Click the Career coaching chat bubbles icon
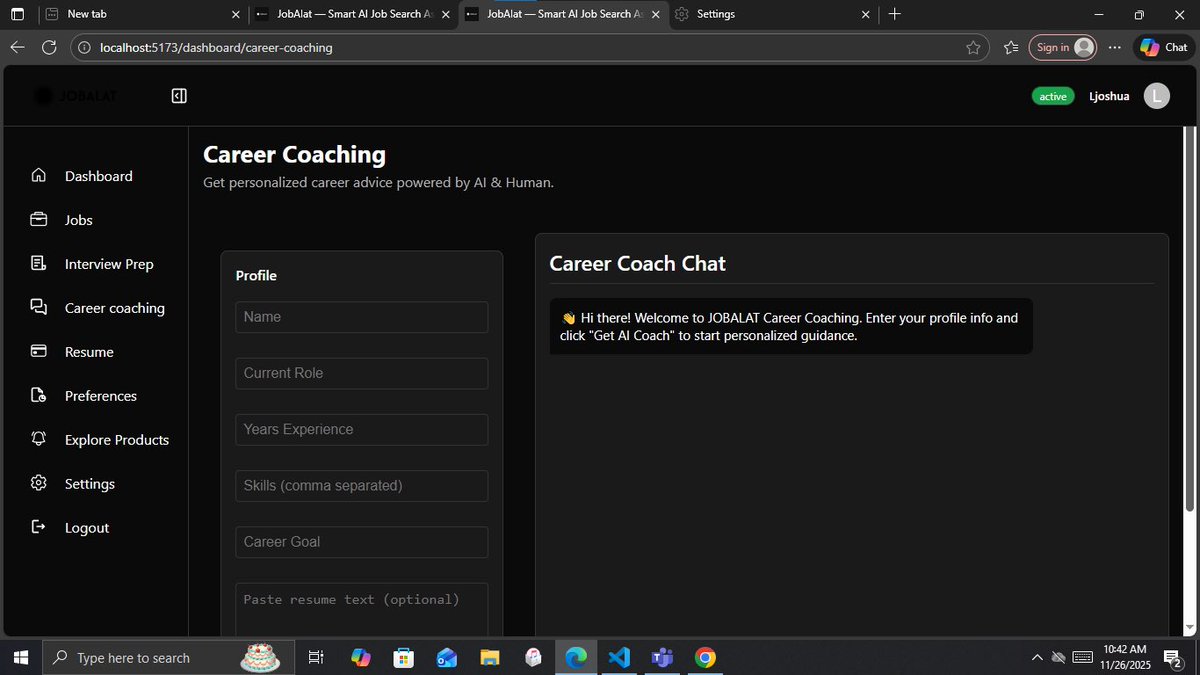The height and width of the screenshot is (675, 1200). (39, 307)
